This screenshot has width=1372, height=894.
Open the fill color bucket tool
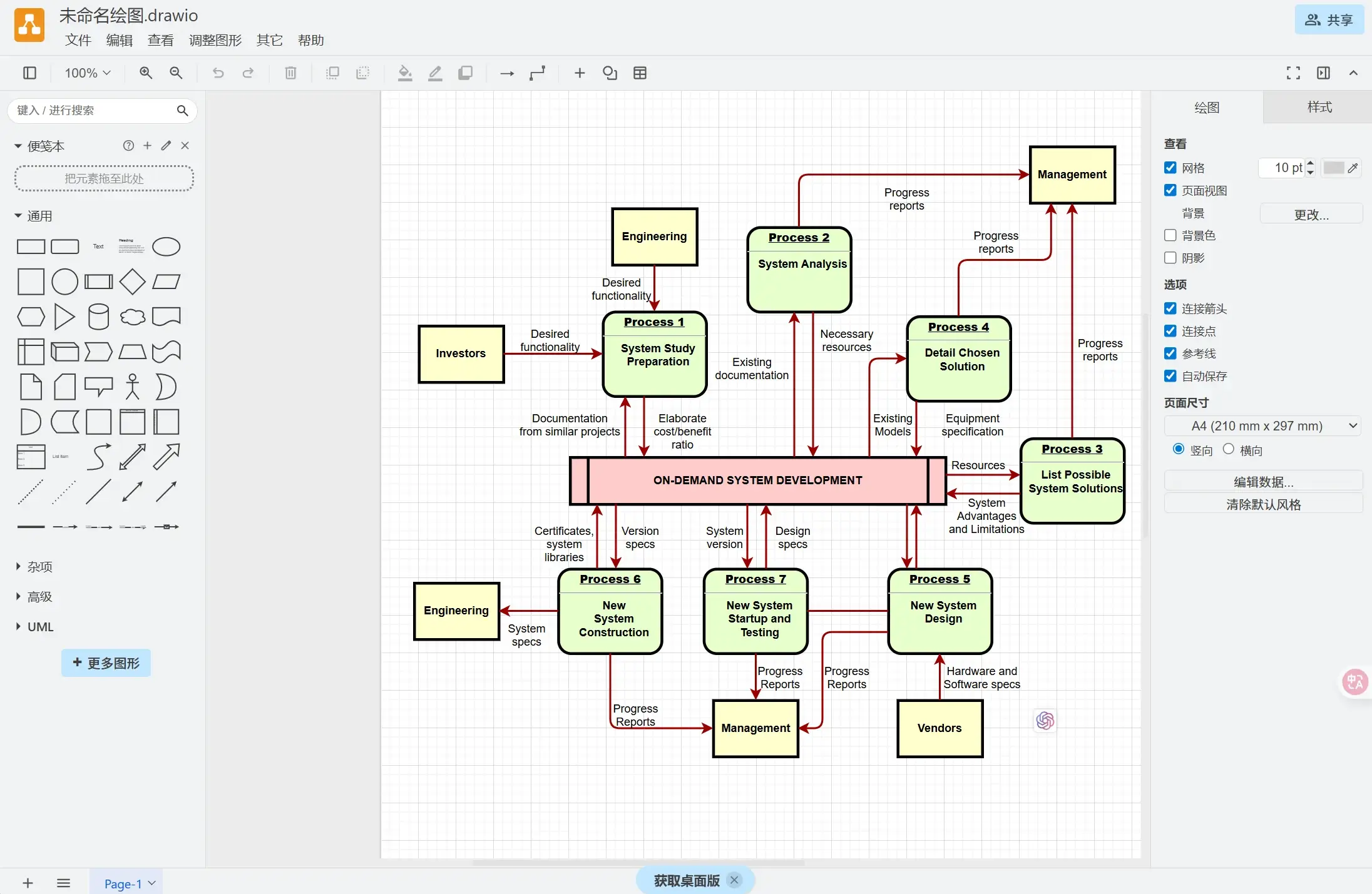pyautogui.click(x=405, y=73)
